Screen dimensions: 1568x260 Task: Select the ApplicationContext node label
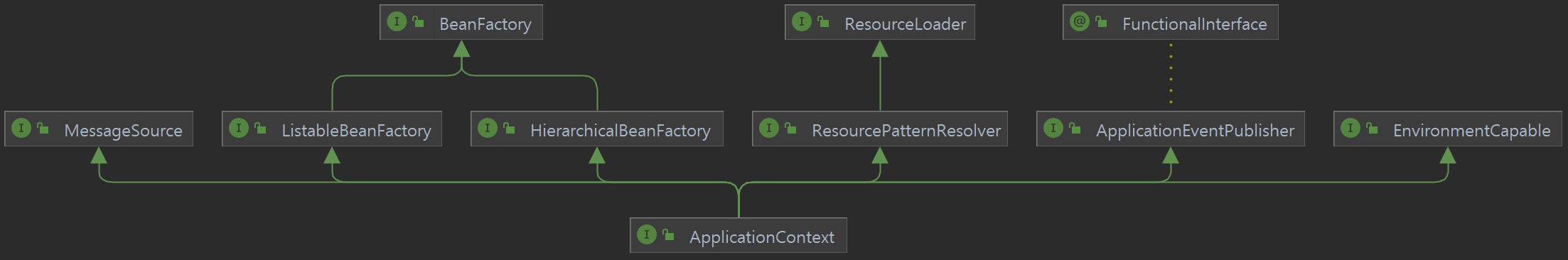762,237
